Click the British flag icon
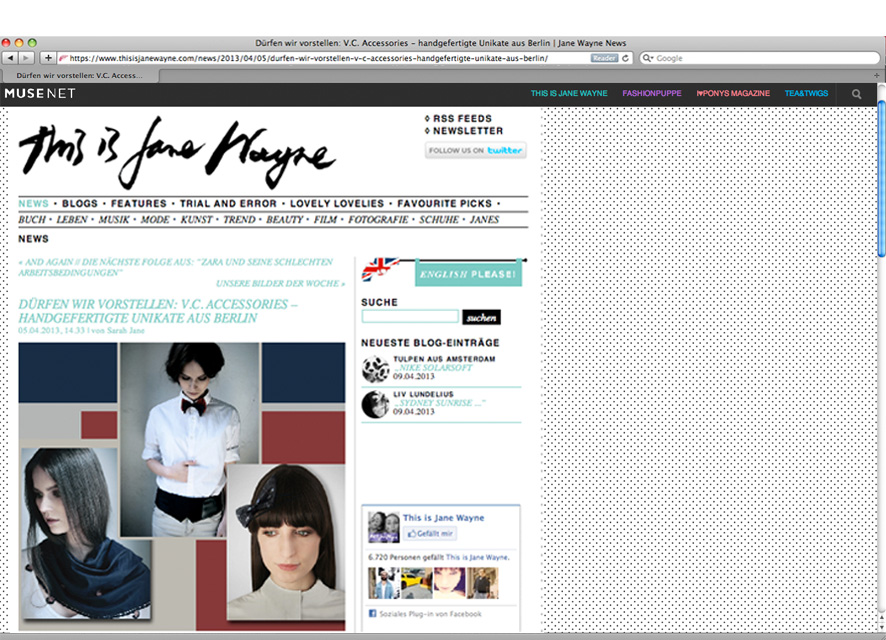The height and width of the screenshot is (640, 886). click(x=380, y=269)
